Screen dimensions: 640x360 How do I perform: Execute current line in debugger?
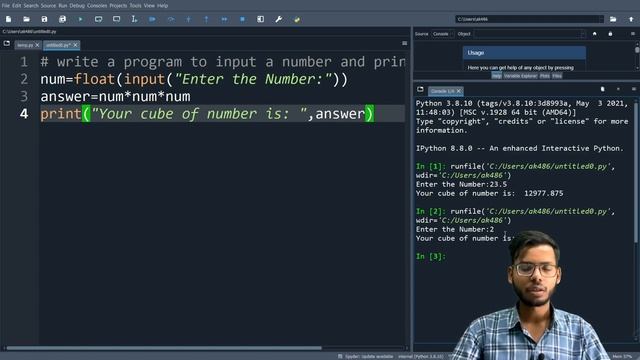pyautogui.click(x=171, y=19)
